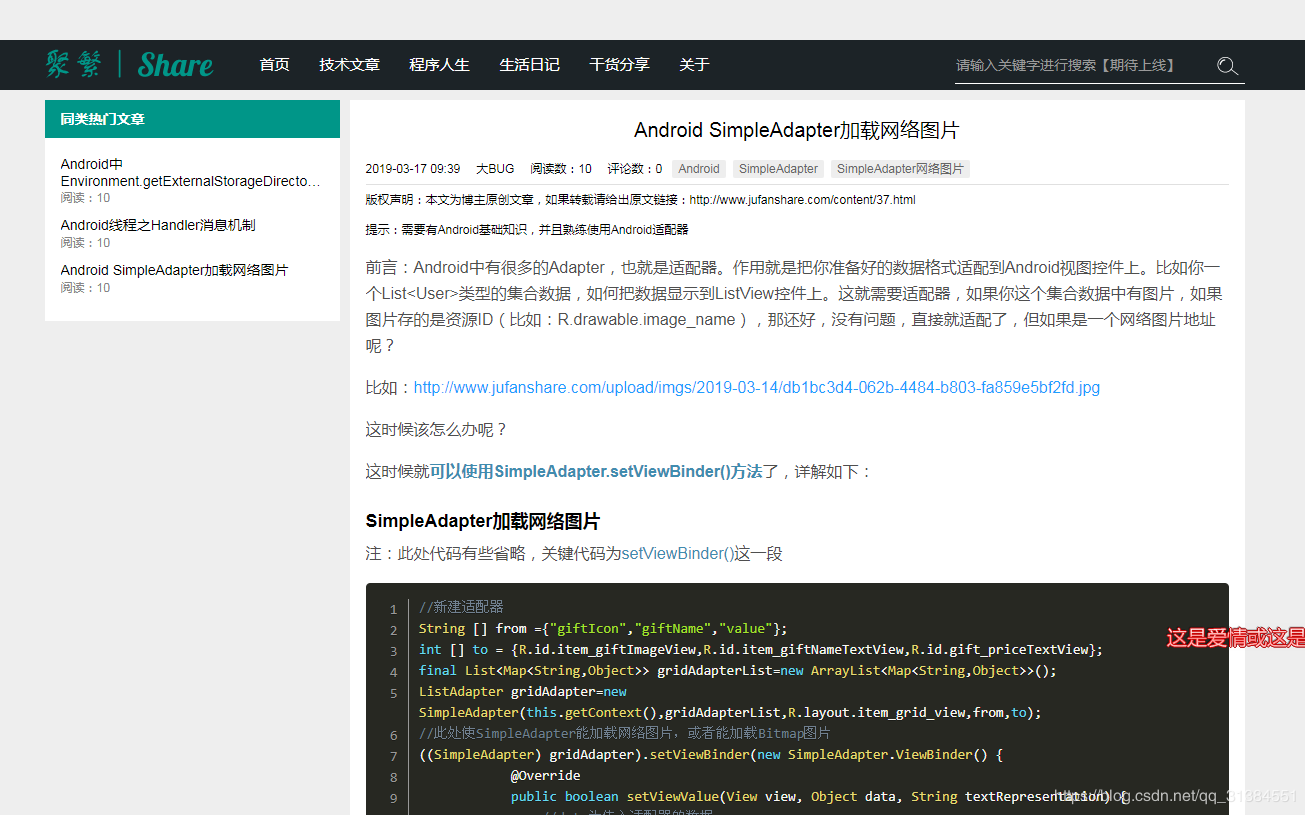Click the bold SimpleAdapter.setViewBinder()方法 link
The image size is (1305, 815).
[596, 472]
